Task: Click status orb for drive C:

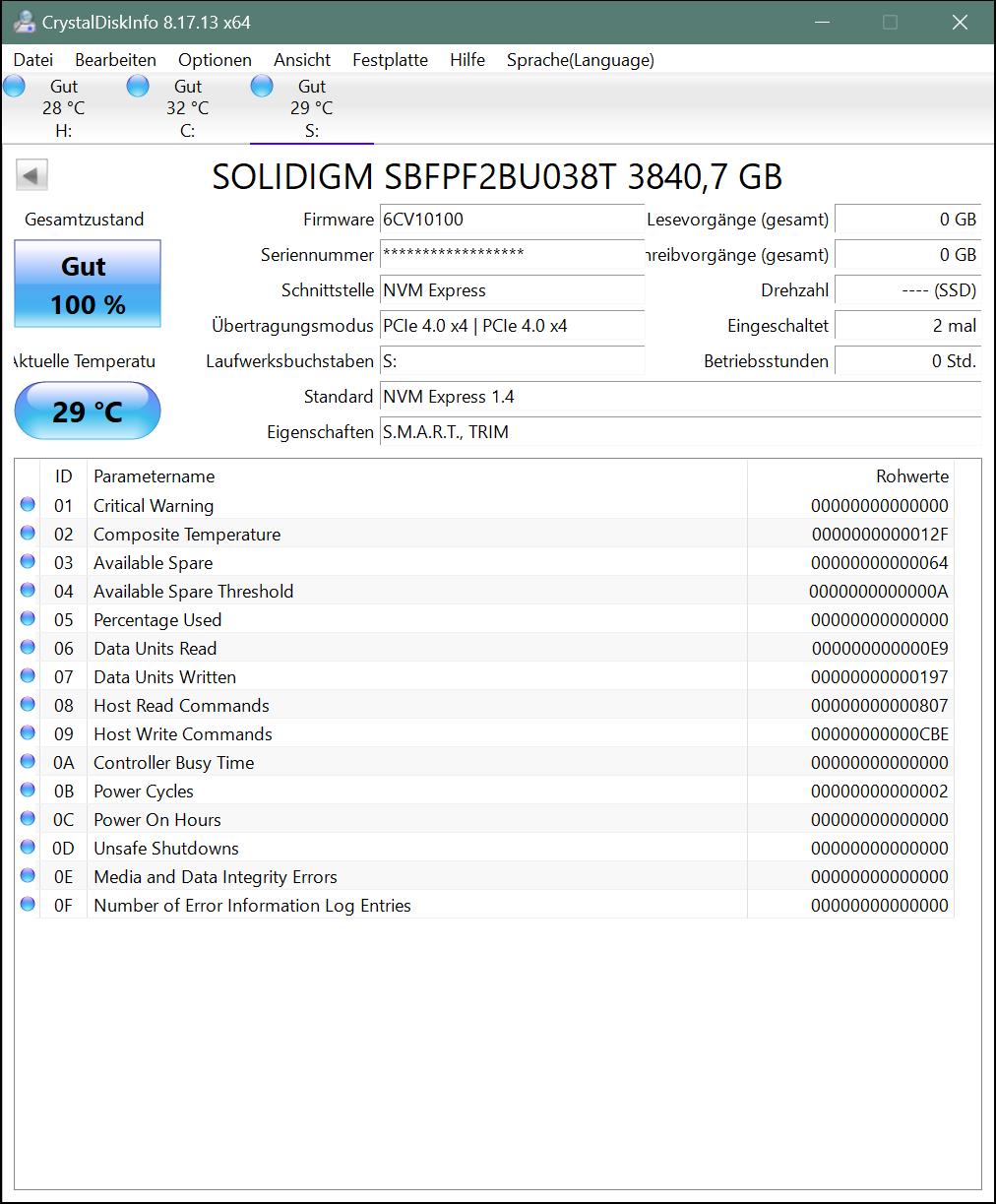Action: [x=138, y=87]
